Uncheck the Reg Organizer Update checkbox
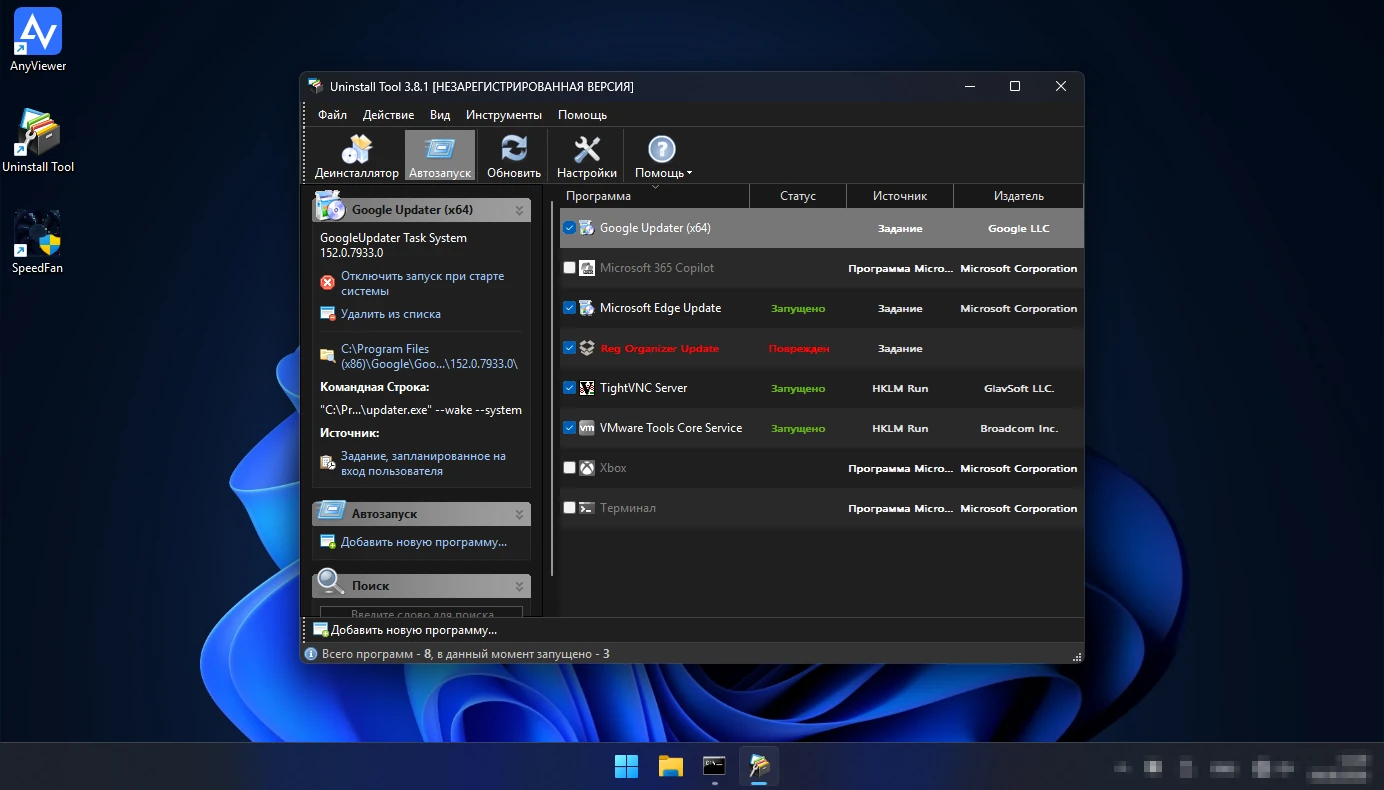The width and height of the screenshot is (1384, 790). 569,348
